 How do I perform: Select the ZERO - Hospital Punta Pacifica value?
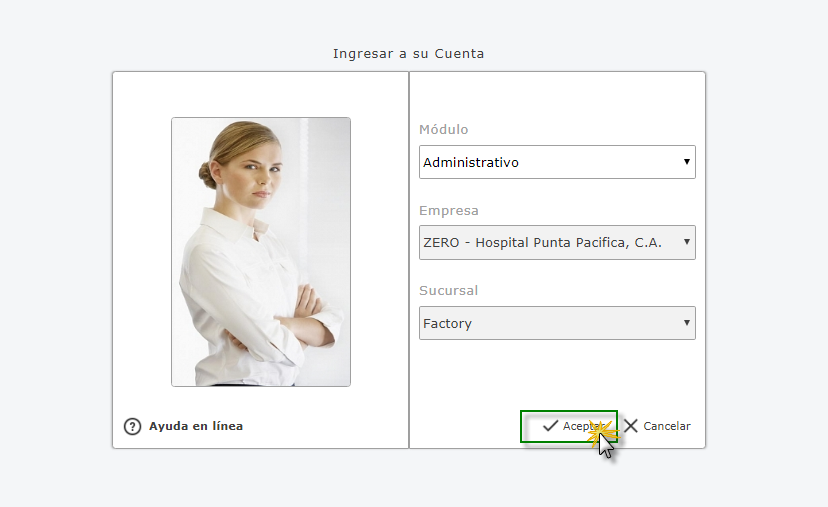[542, 242]
